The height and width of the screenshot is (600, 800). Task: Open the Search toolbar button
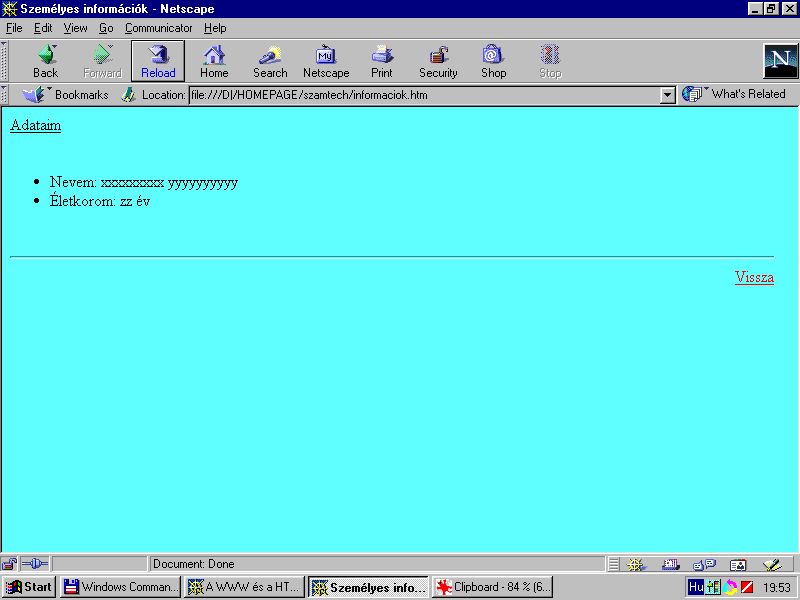[270, 61]
